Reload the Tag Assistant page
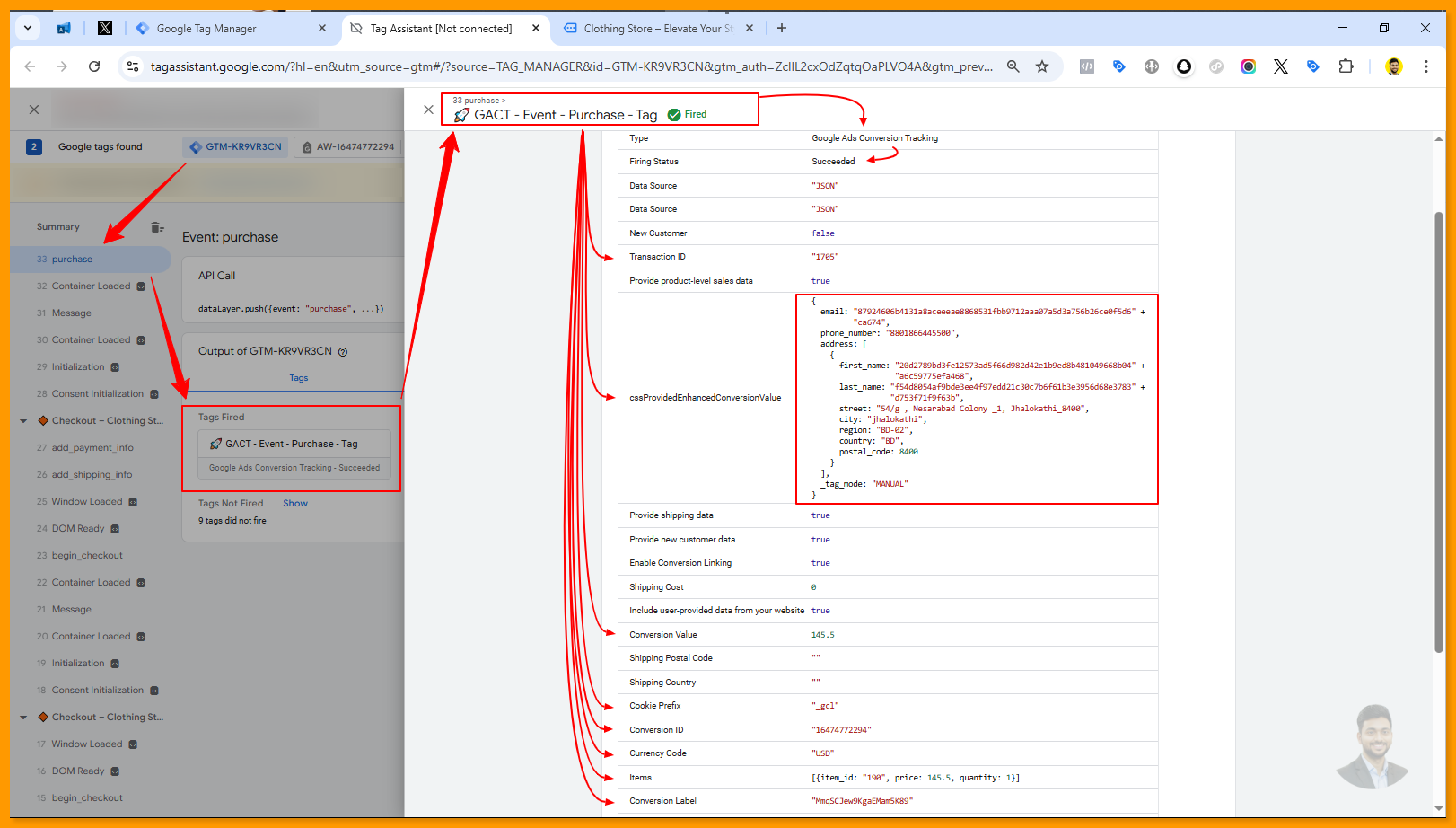This screenshot has height=828, width=1456. tap(94, 66)
